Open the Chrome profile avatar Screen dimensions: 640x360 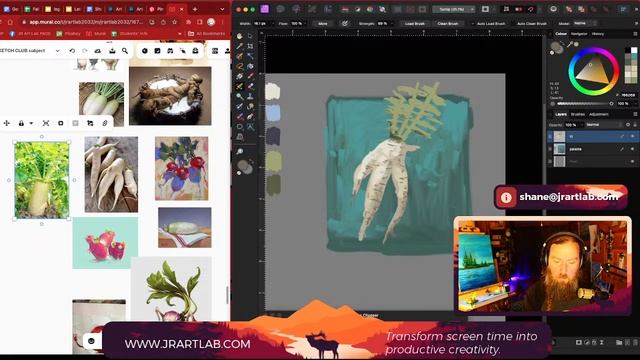[211, 22]
